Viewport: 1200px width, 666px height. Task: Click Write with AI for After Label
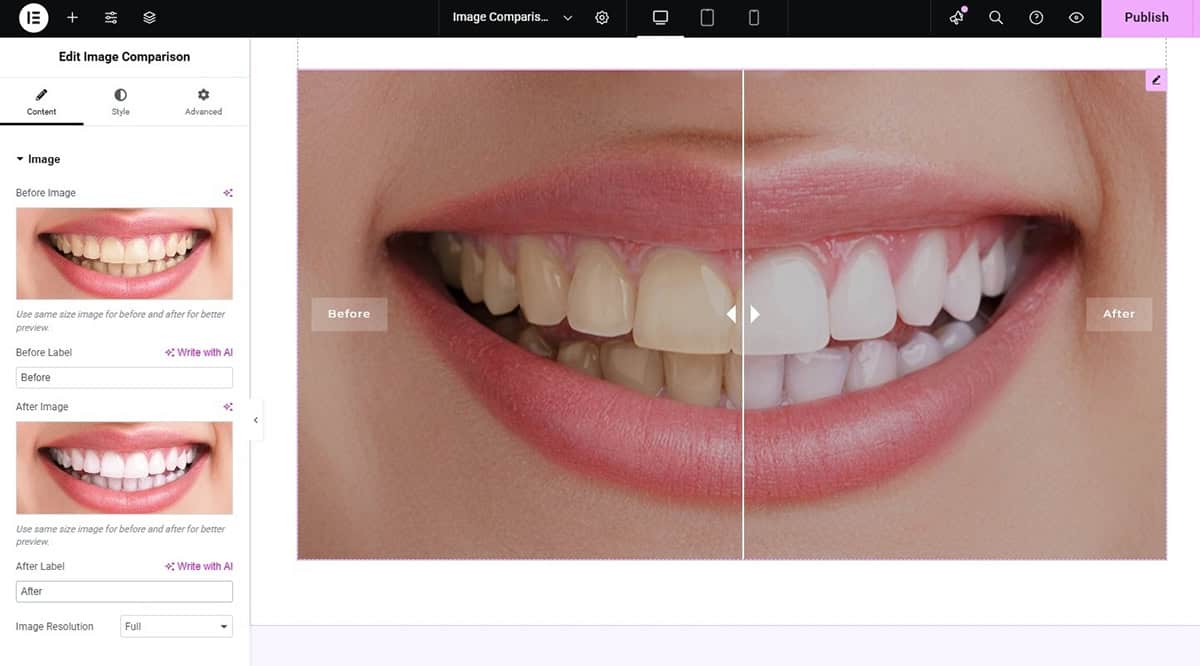click(199, 567)
